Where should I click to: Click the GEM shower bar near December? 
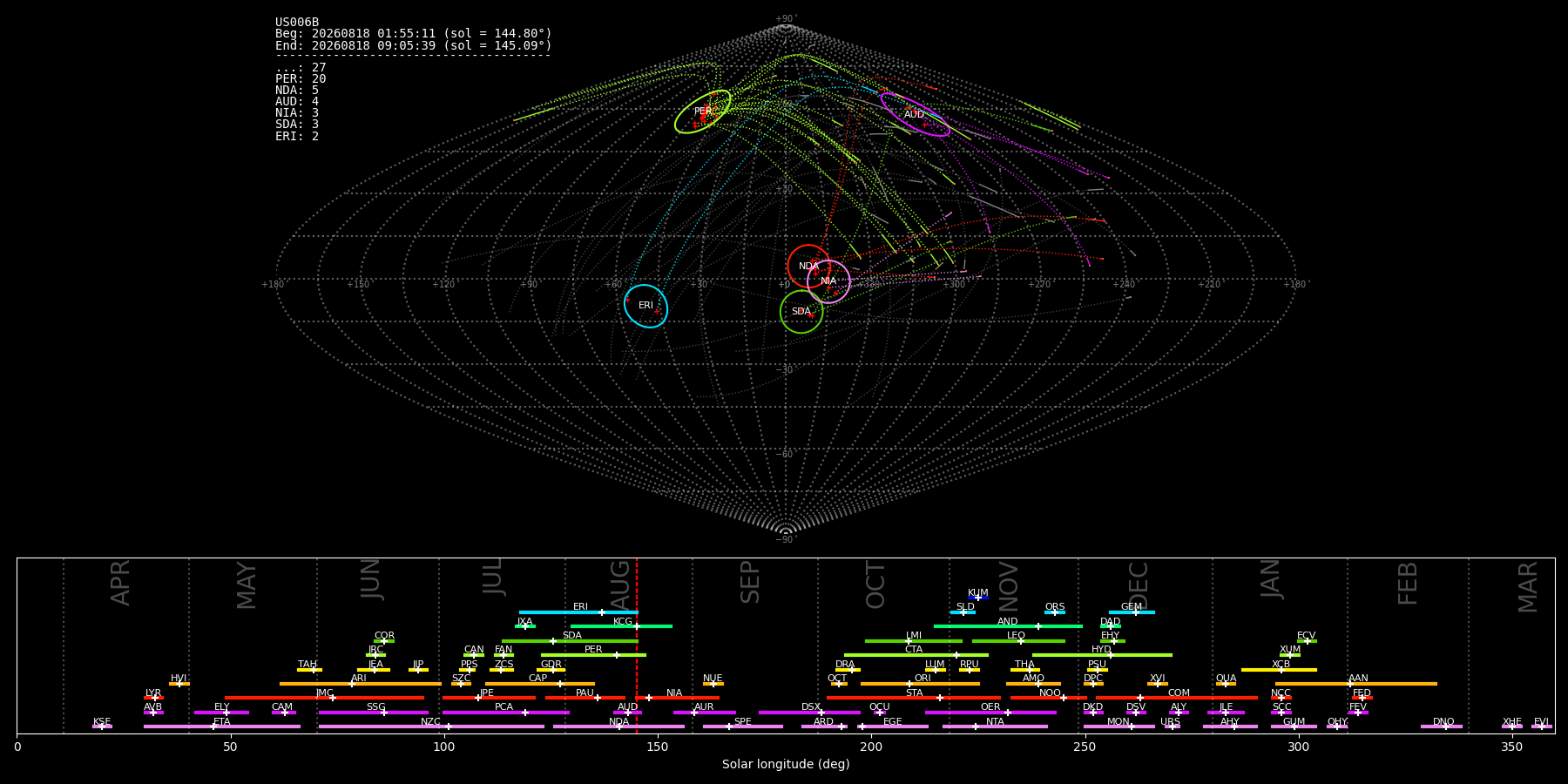tap(1132, 612)
